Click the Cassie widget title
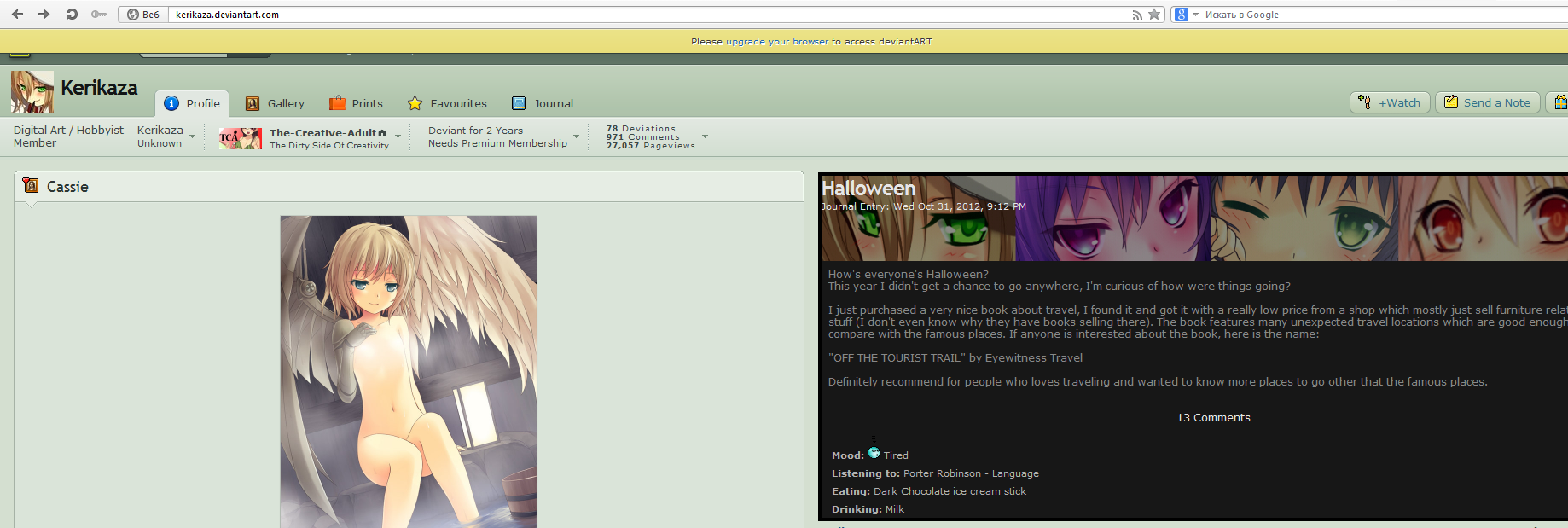Viewport: 1568px width, 528px height. pyautogui.click(x=67, y=187)
